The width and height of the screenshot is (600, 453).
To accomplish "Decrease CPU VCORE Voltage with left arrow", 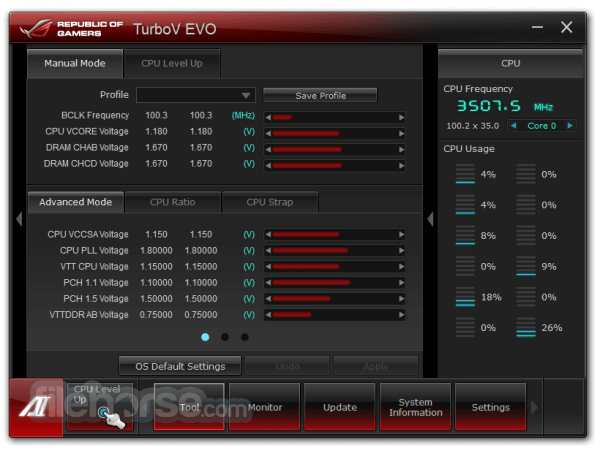I will click(268, 134).
